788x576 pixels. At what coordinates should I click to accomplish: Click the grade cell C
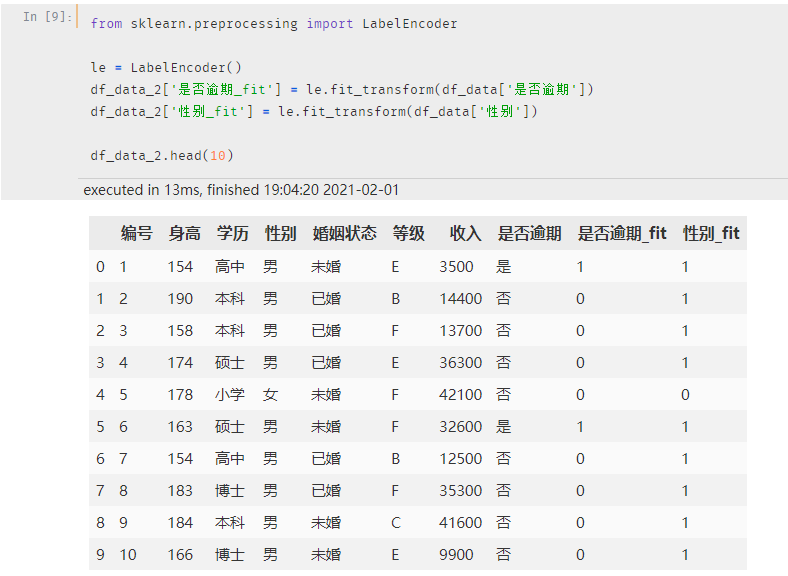tap(396, 523)
